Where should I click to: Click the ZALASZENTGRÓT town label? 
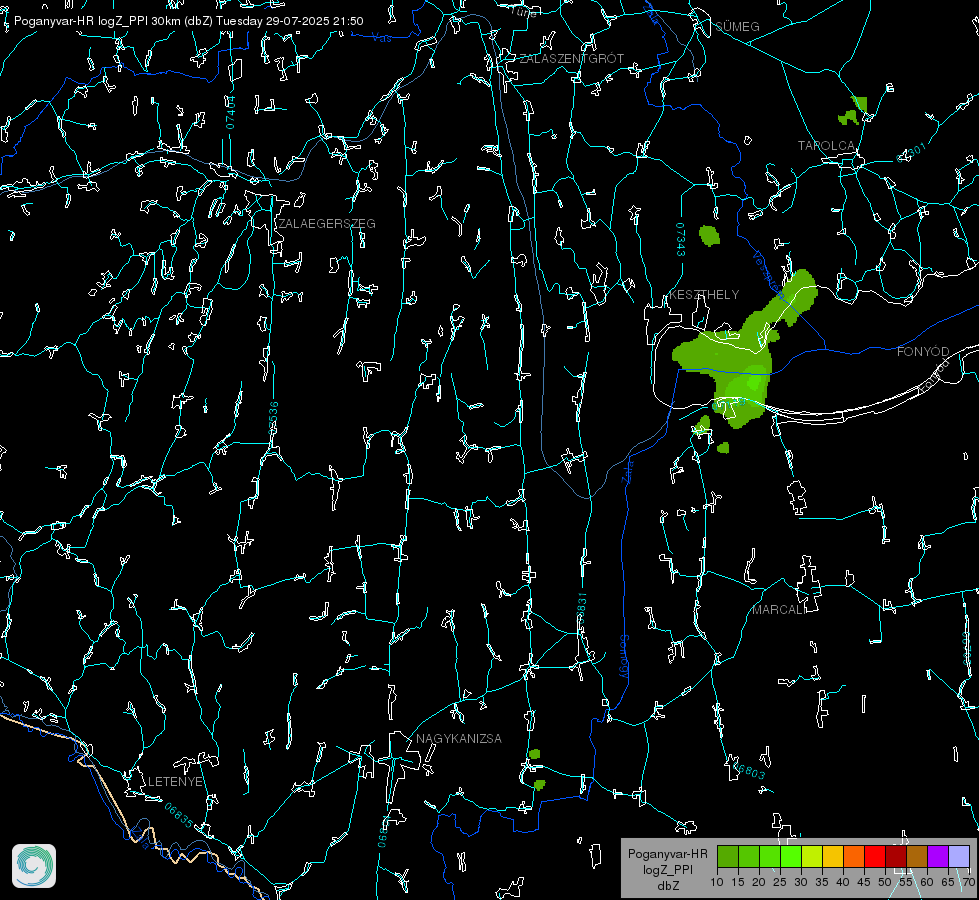[x=571, y=58]
